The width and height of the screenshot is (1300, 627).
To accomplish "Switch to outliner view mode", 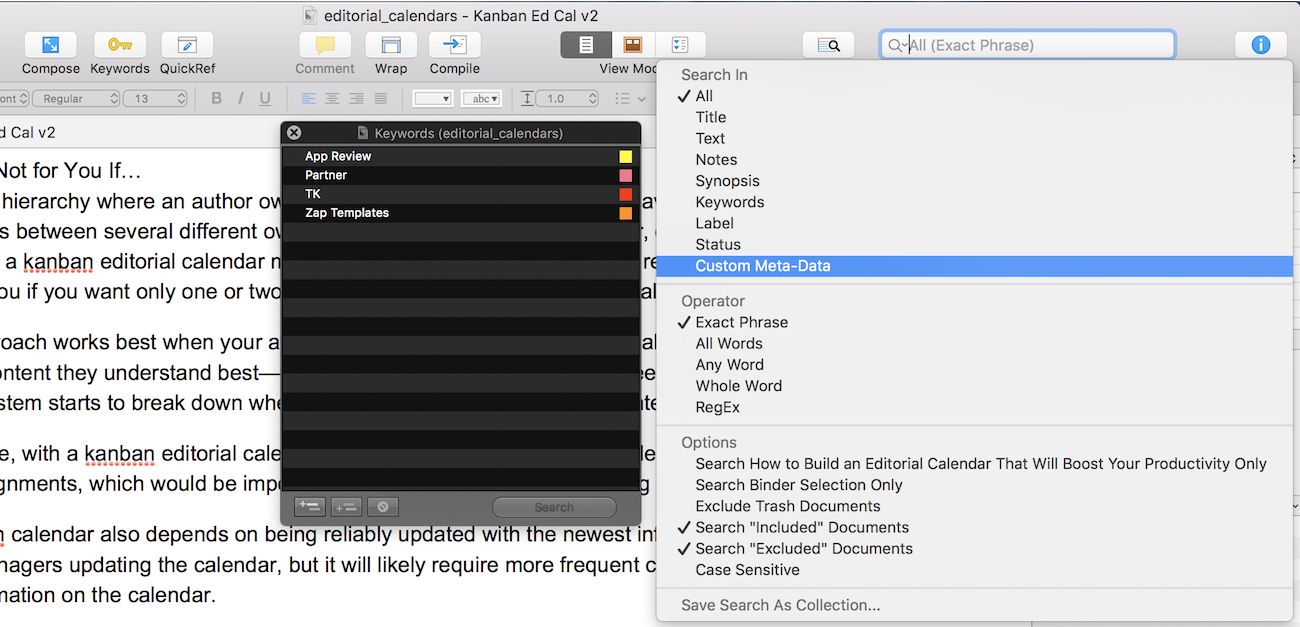I will point(681,45).
